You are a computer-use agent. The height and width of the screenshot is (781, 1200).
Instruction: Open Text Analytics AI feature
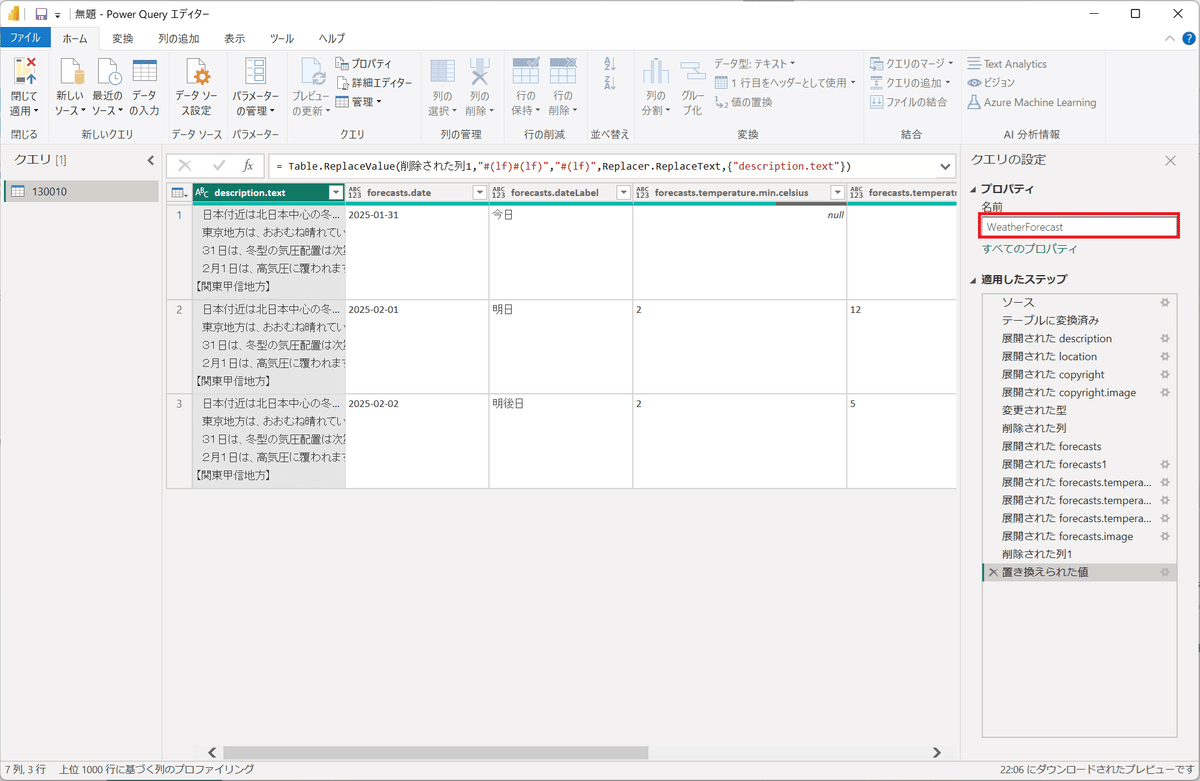(1007, 64)
